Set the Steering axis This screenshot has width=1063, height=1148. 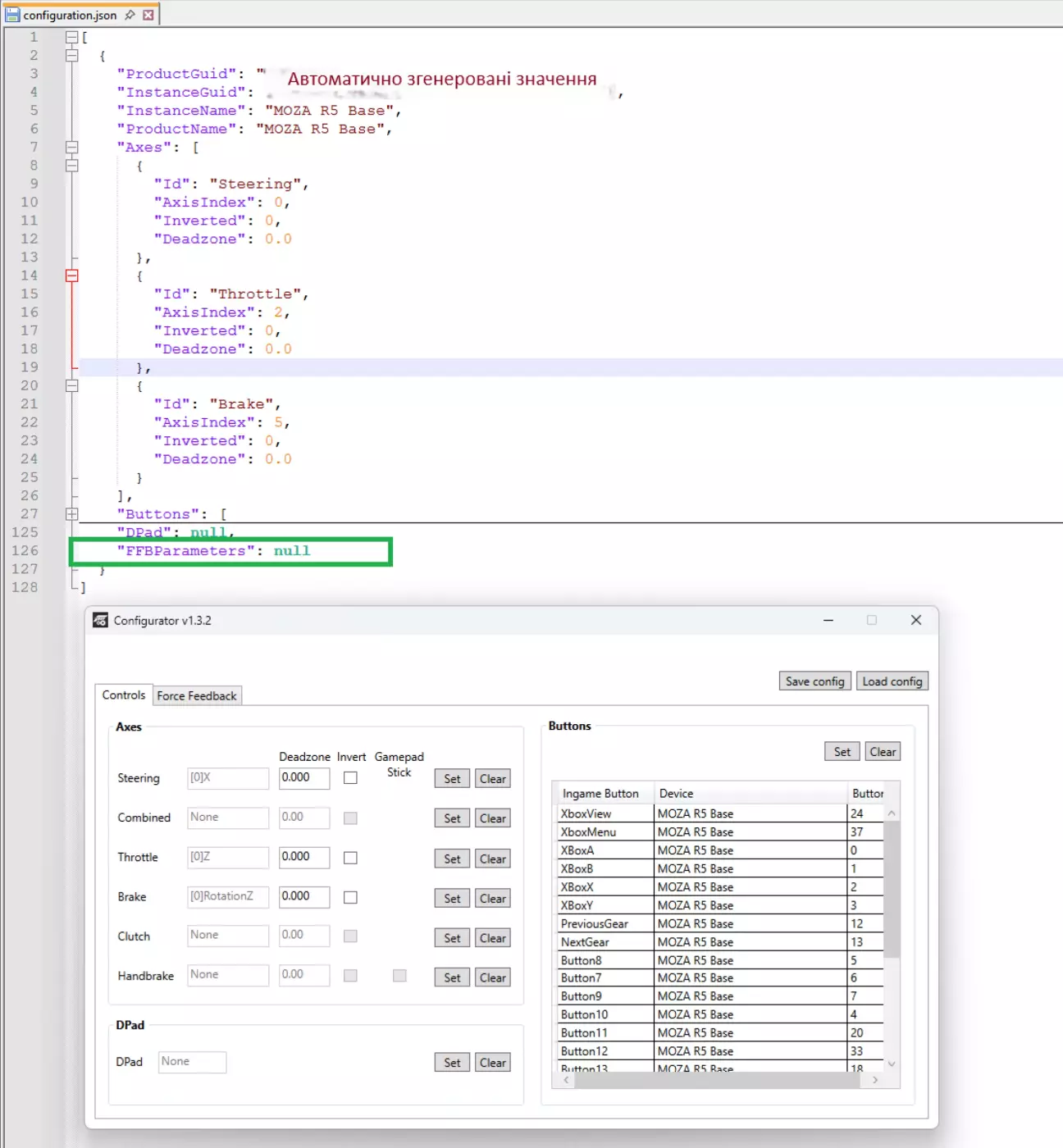click(x=452, y=779)
